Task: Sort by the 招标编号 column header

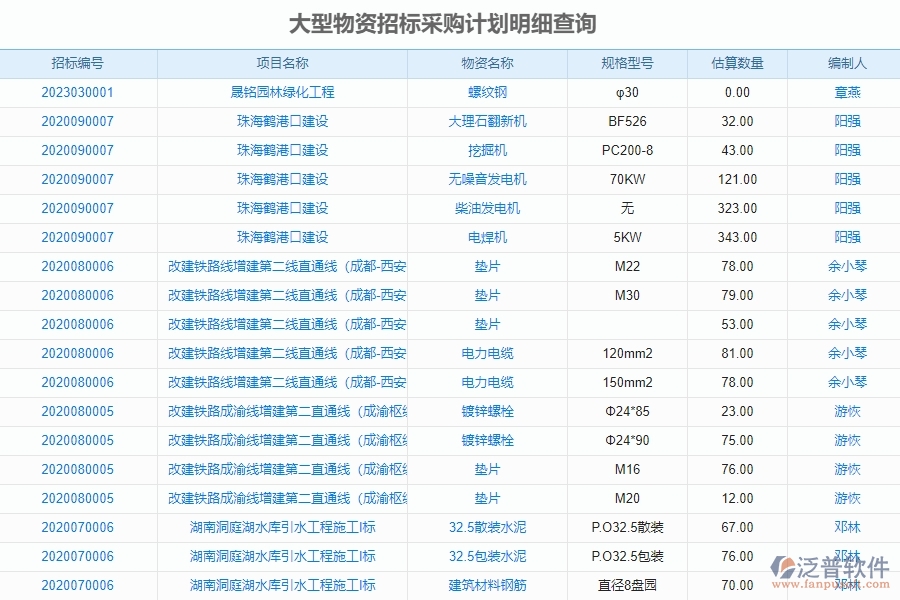Action: [77, 62]
